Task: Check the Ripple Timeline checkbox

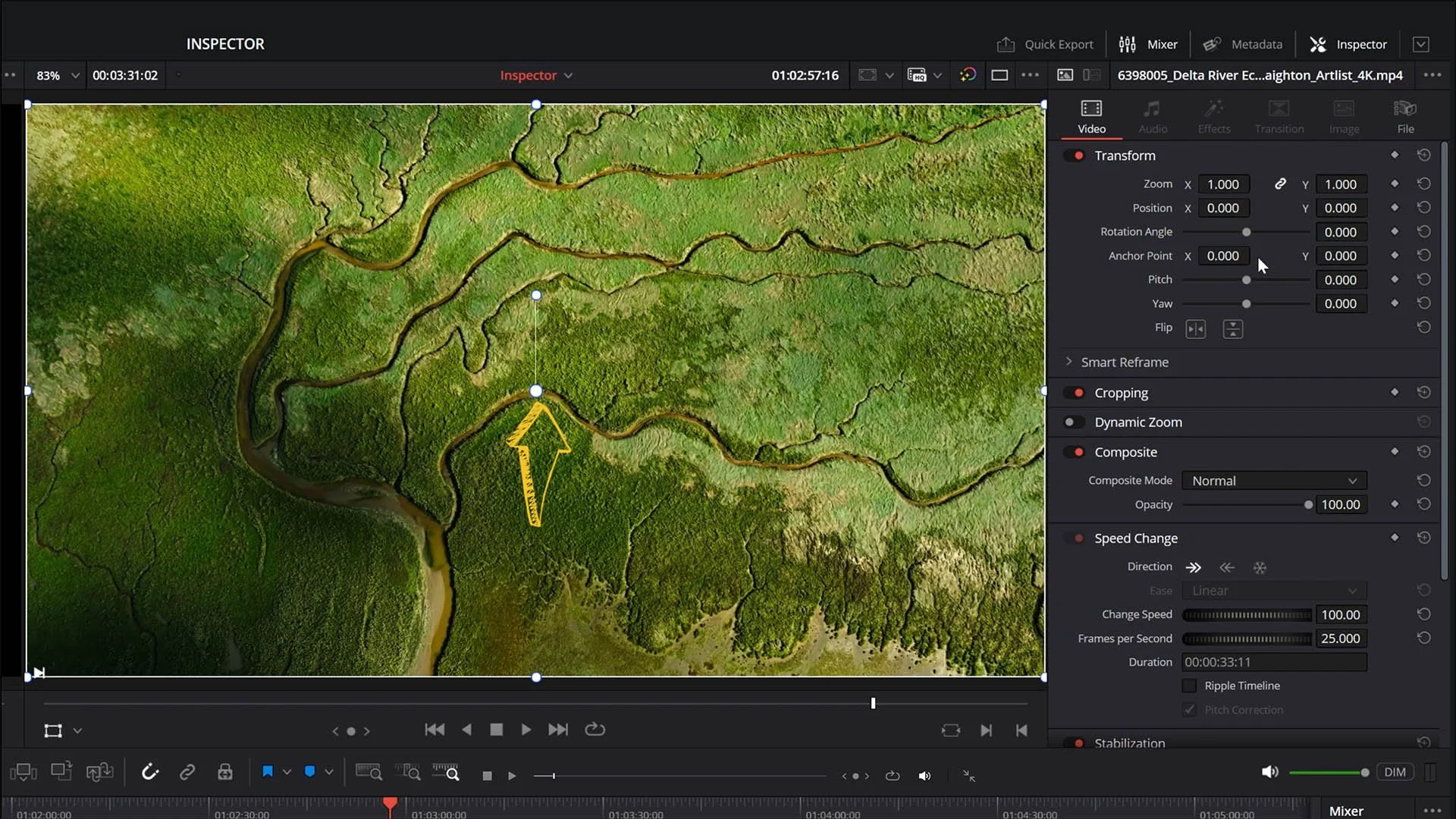Action: [1190, 685]
